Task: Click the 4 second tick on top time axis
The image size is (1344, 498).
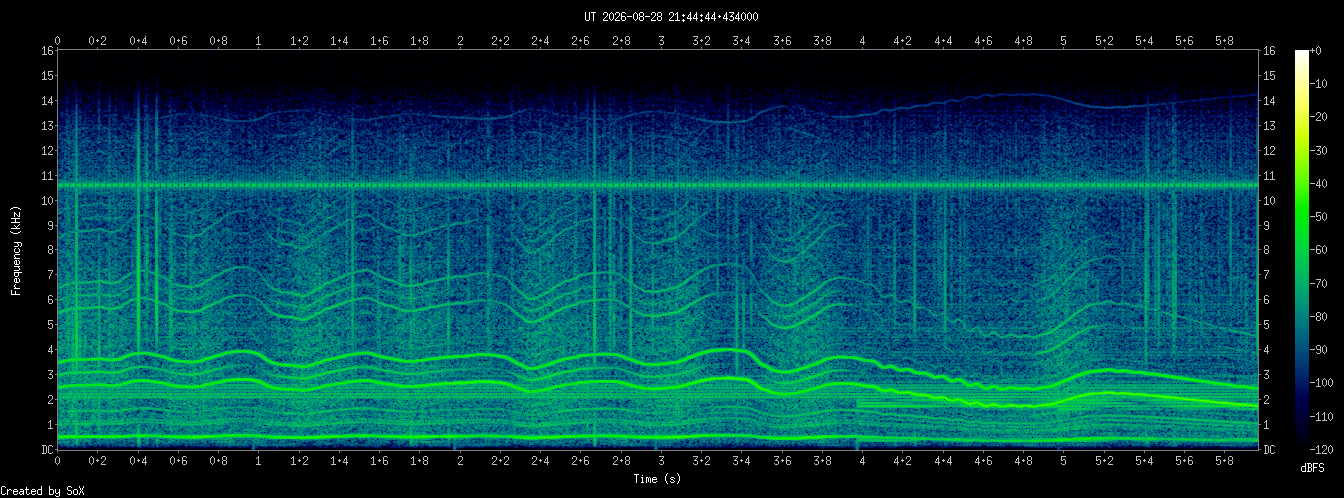Action: pyautogui.click(x=862, y=41)
